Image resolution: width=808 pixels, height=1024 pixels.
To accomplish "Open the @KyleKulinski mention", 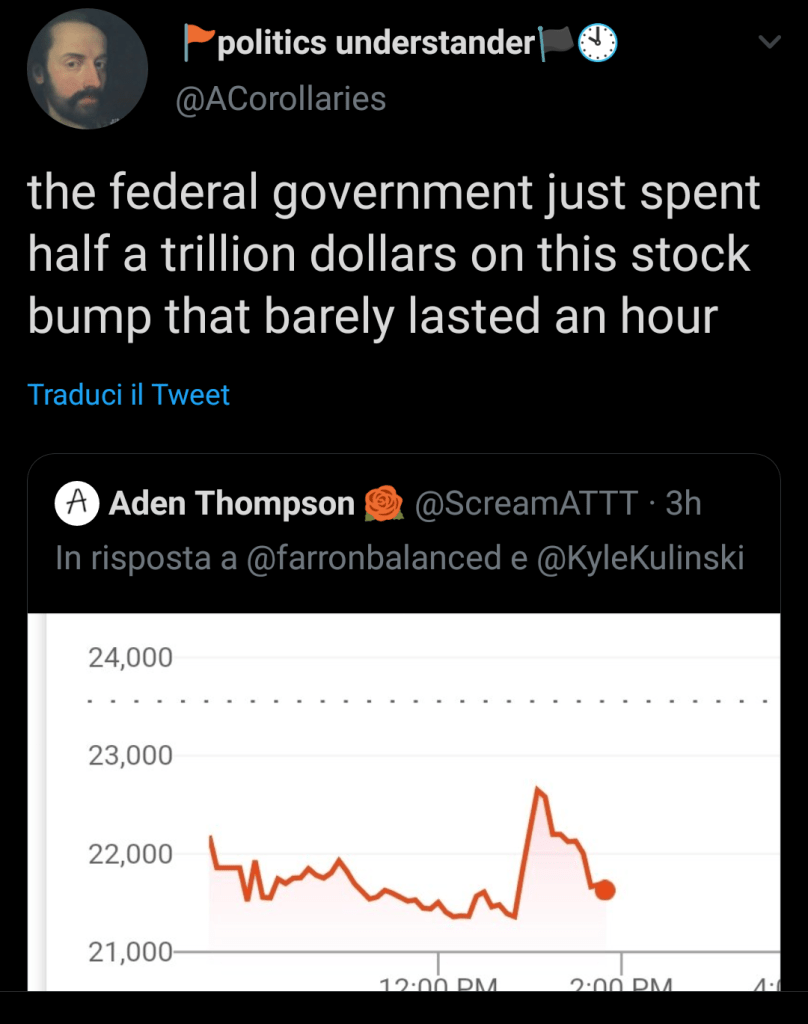I will [x=640, y=558].
